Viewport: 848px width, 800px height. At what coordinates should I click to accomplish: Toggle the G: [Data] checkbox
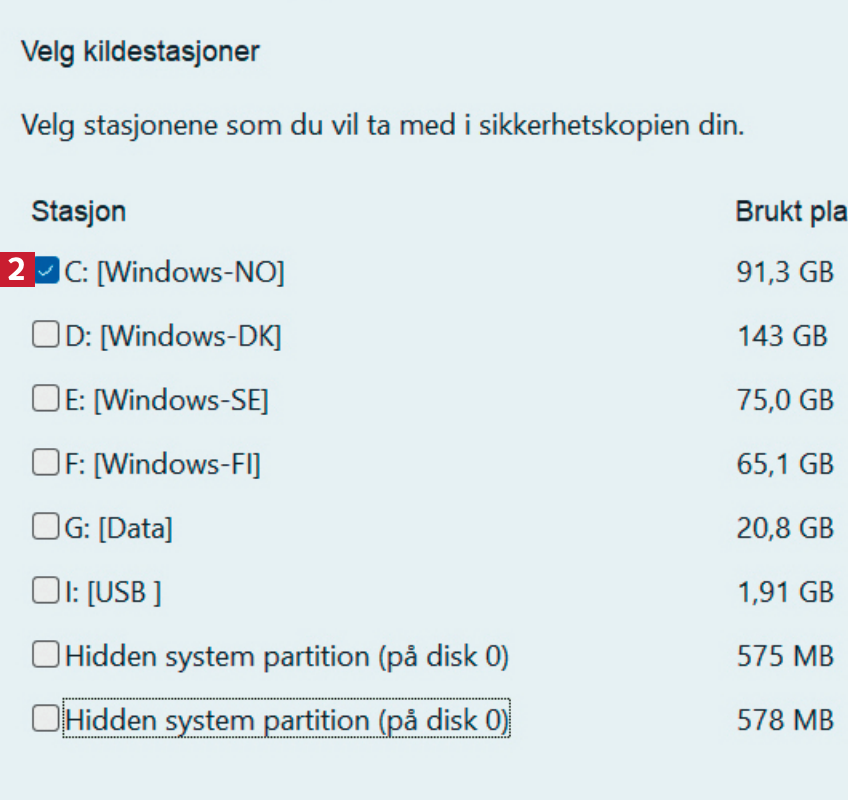pyautogui.click(x=45, y=526)
